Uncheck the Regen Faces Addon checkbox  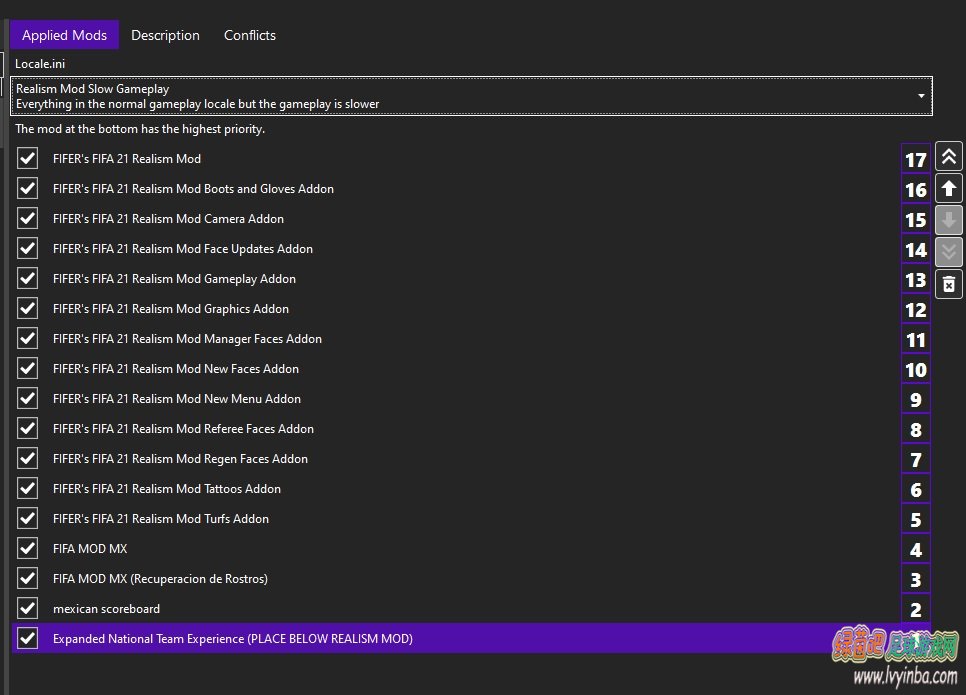[x=28, y=458]
